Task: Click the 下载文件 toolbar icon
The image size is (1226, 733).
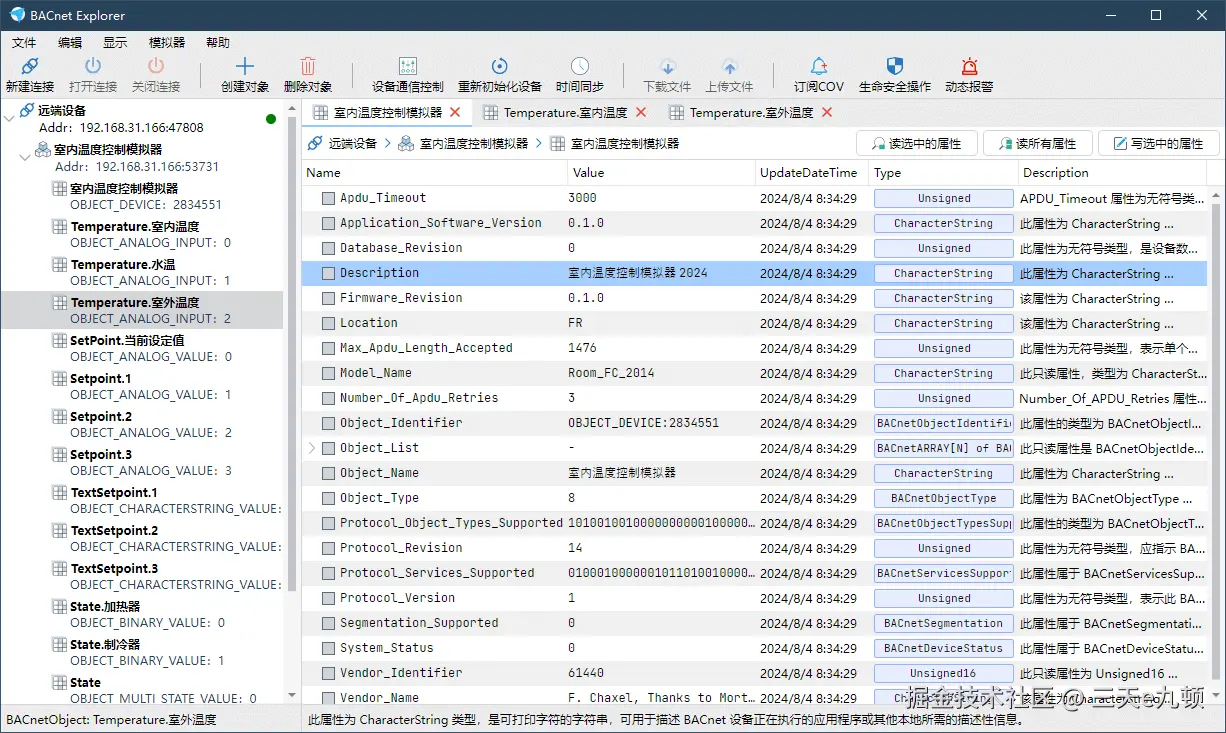Action: tap(667, 67)
